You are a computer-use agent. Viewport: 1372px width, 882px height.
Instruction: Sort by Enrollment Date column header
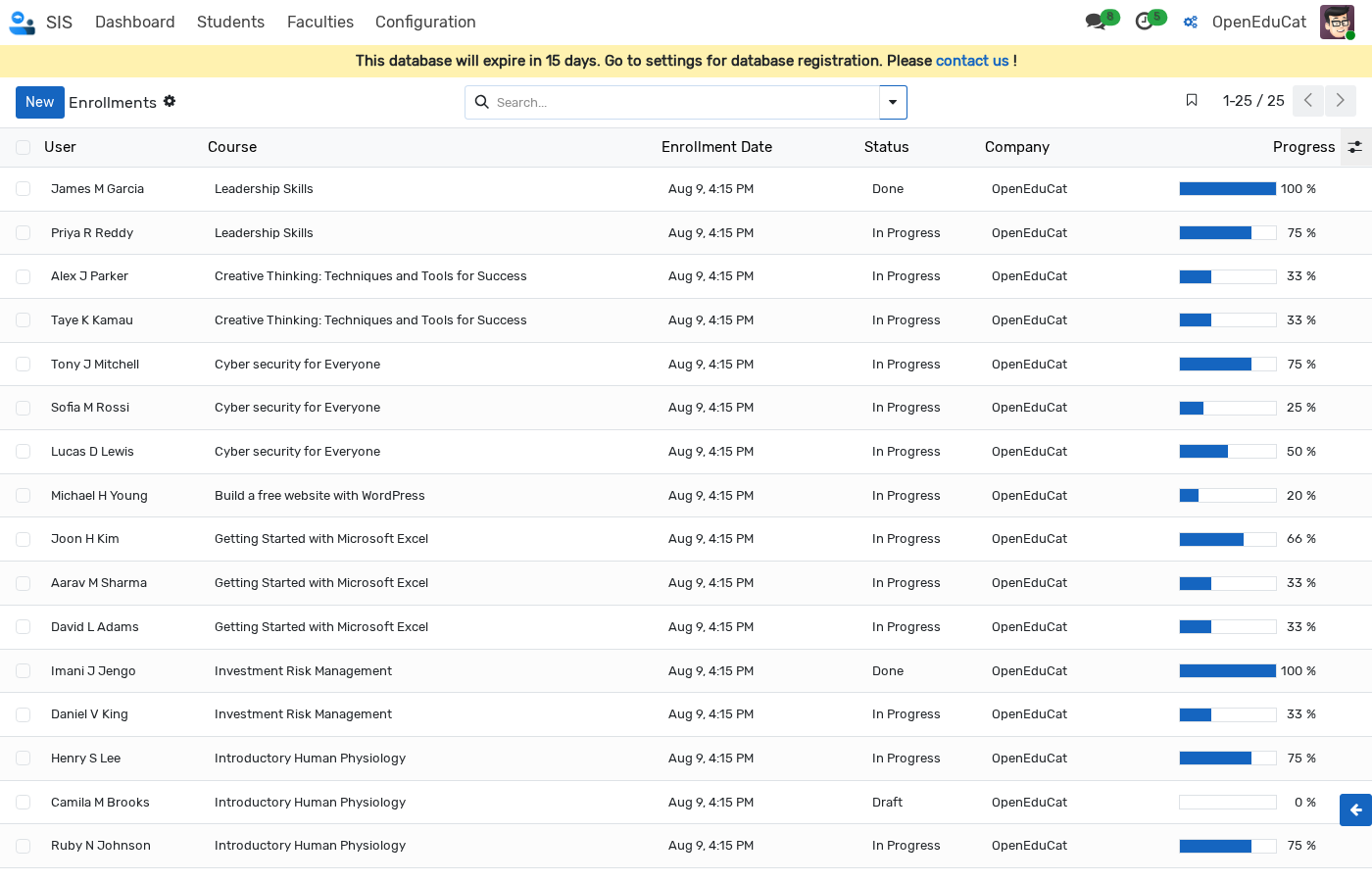[716, 147]
